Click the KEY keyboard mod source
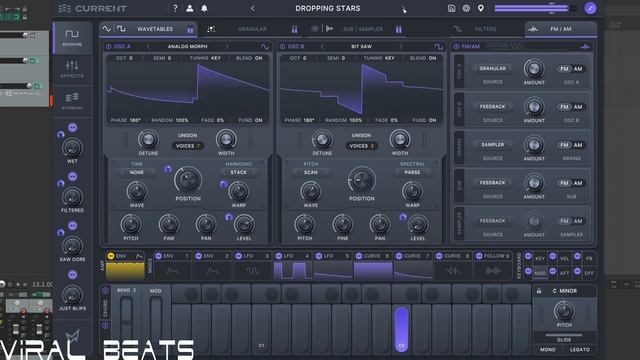This screenshot has height=360, width=640. coord(540,259)
